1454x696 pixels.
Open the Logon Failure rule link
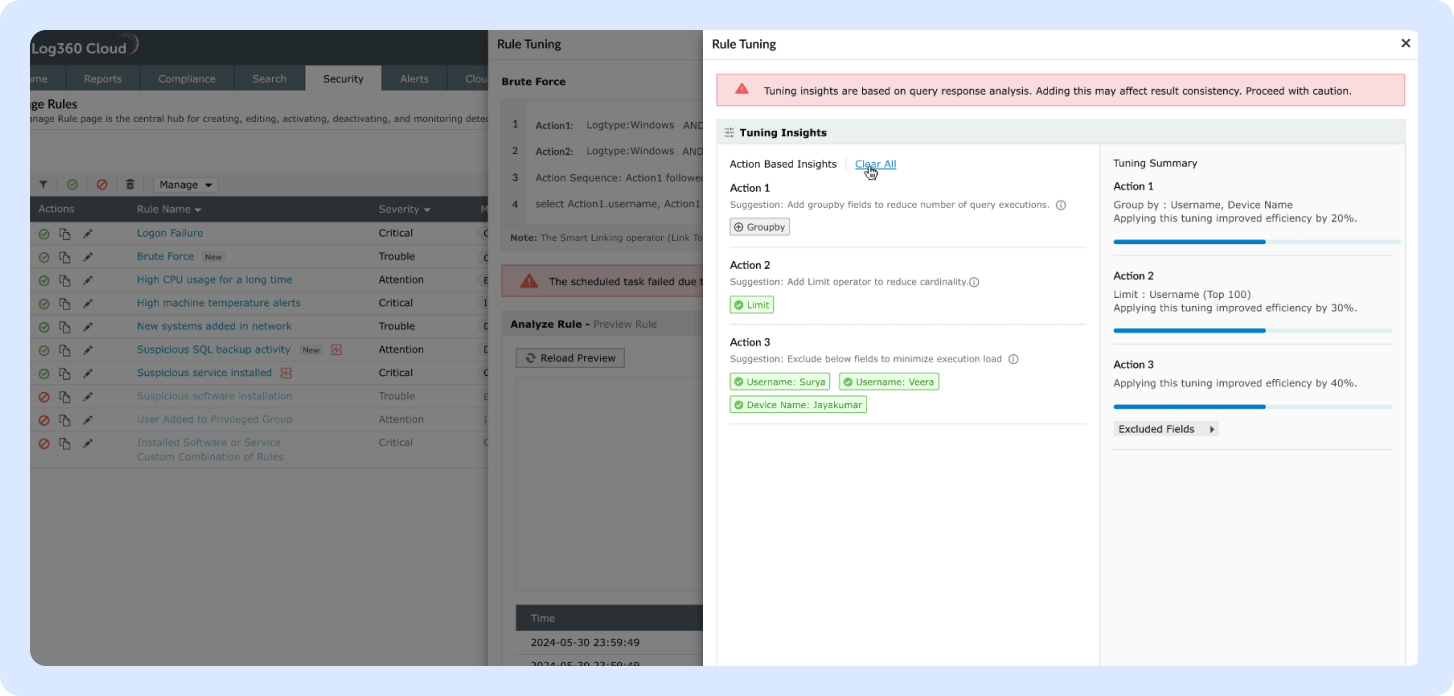(170, 234)
